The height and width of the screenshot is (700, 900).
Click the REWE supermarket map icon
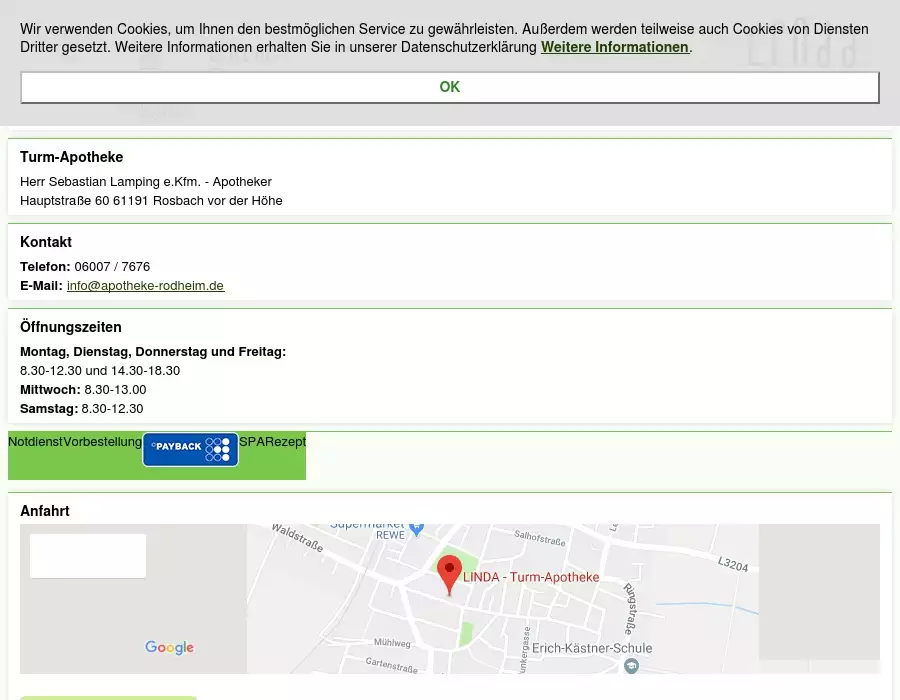point(417,529)
